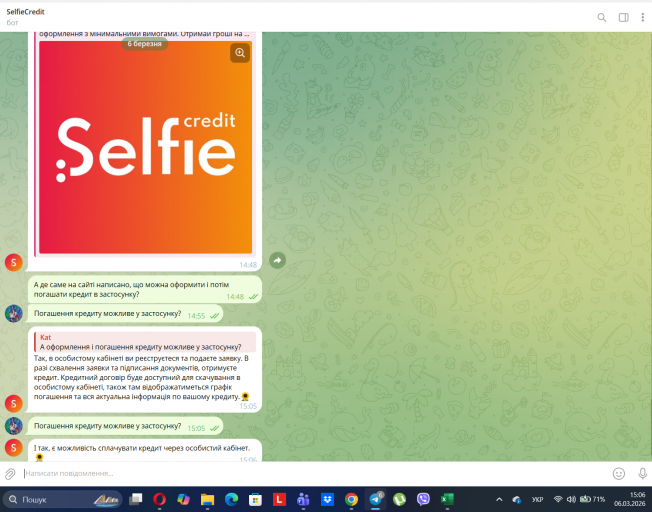The height and width of the screenshot is (512, 652).
Task: Start voice message with microphone icon
Action: pyautogui.click(x=642, y=473)
